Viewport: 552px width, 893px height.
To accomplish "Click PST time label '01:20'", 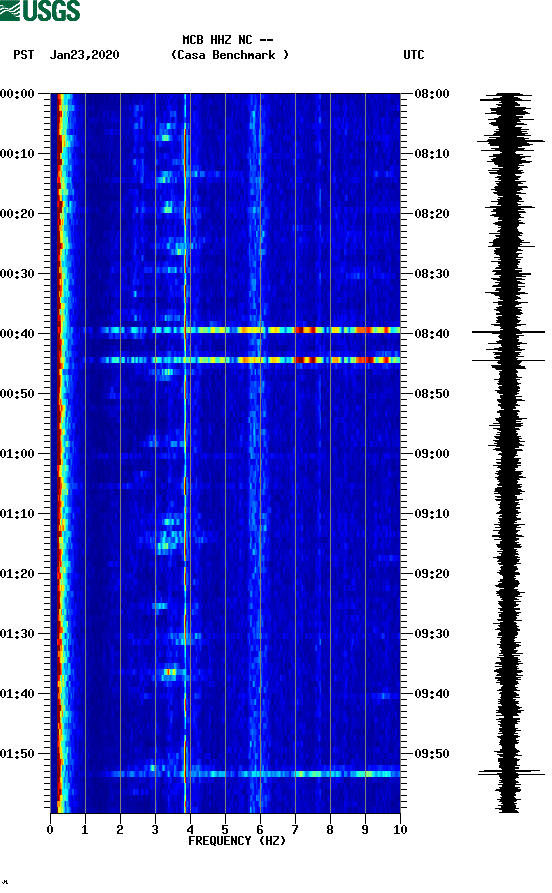I will [17, 574].
